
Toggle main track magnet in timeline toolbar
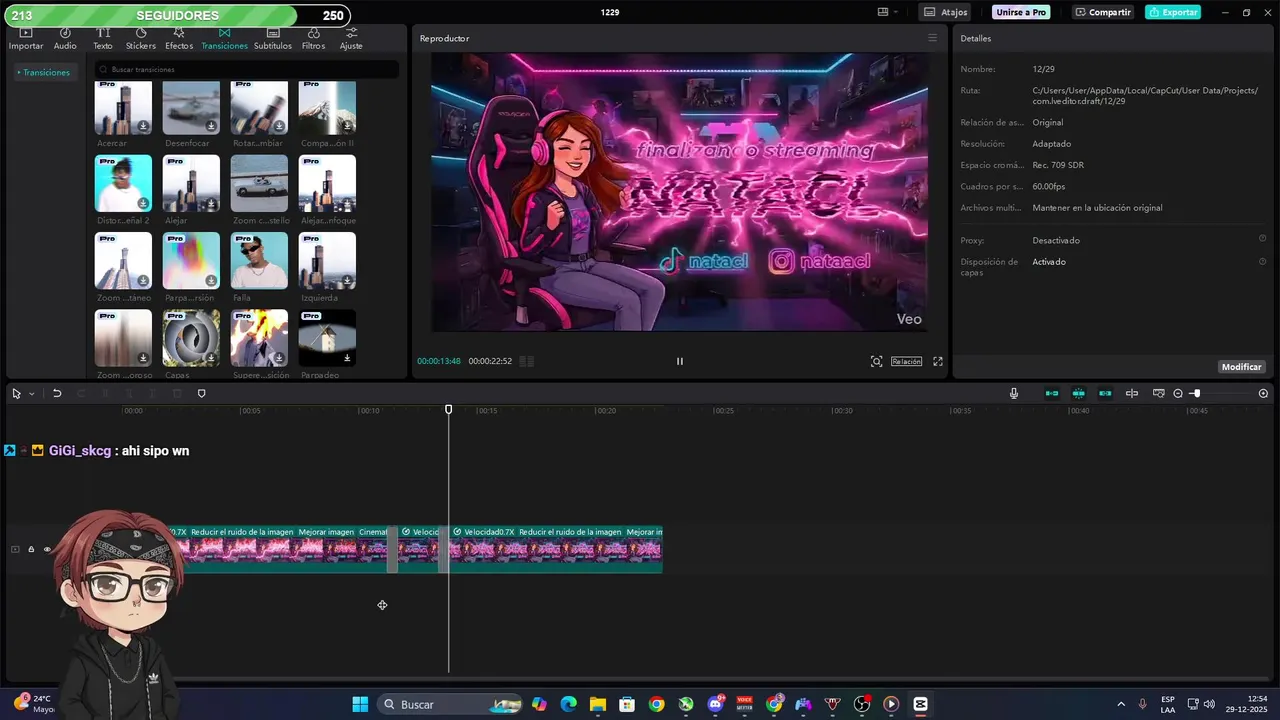click(x=1052, y=394)
